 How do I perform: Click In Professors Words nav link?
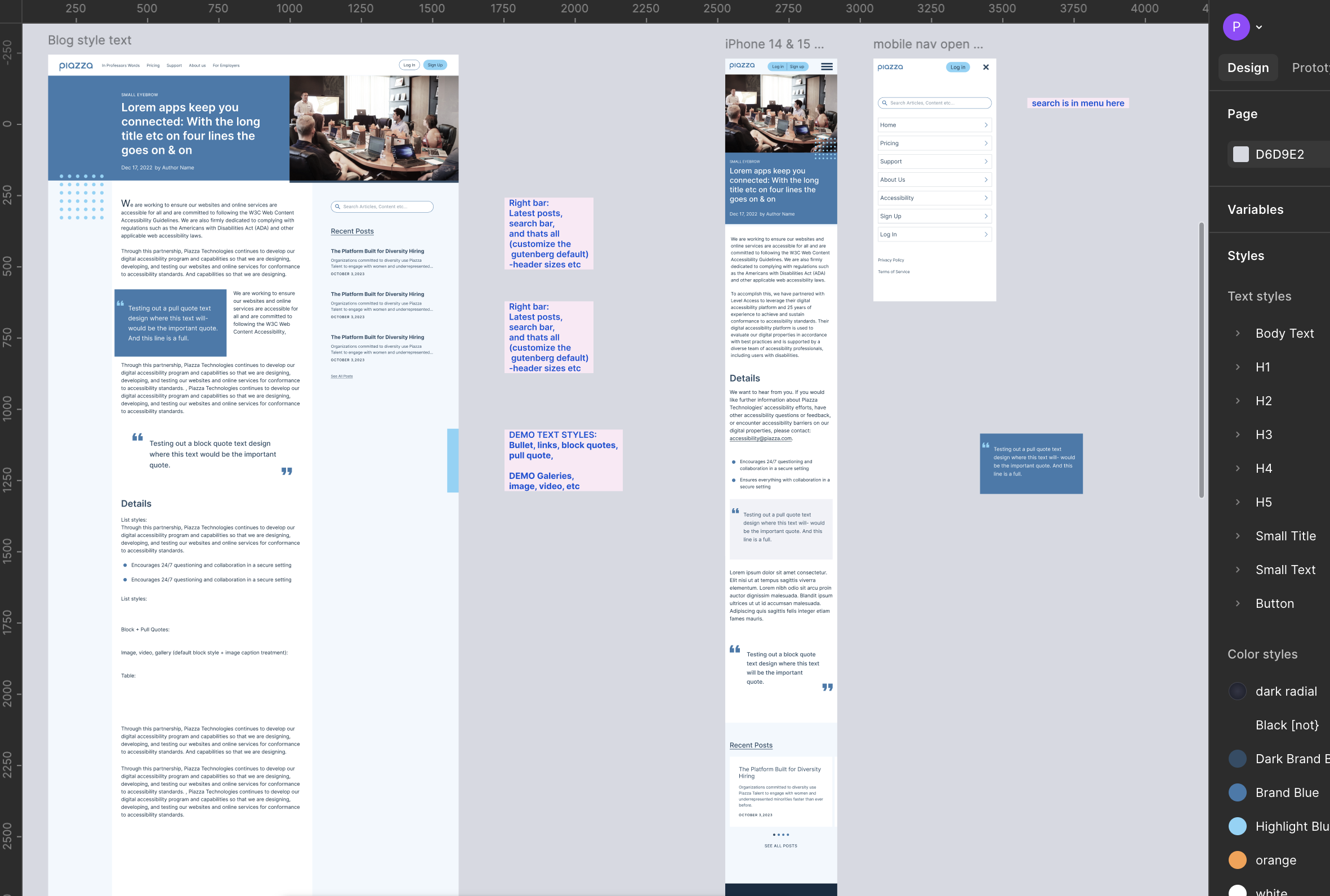(x=120, y=66)
